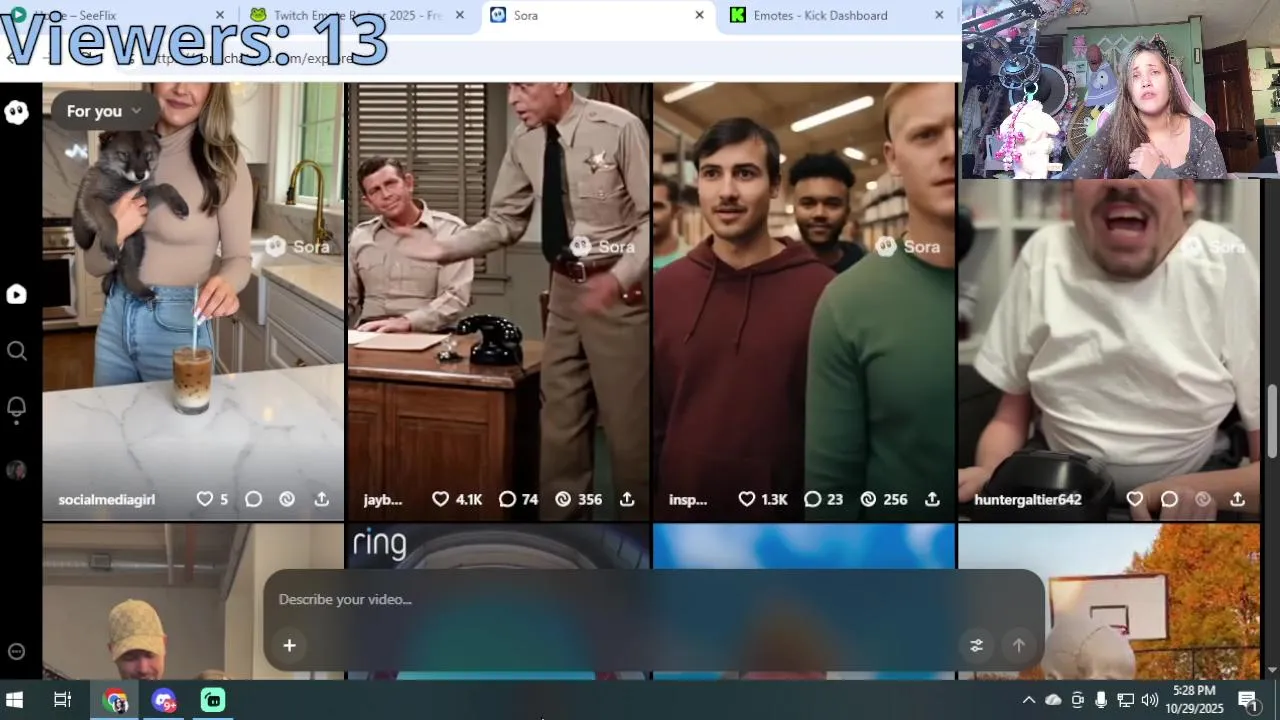Share the socialmediagirl video
Viewport: 1280px width, 720px height.
coord(322,498)
